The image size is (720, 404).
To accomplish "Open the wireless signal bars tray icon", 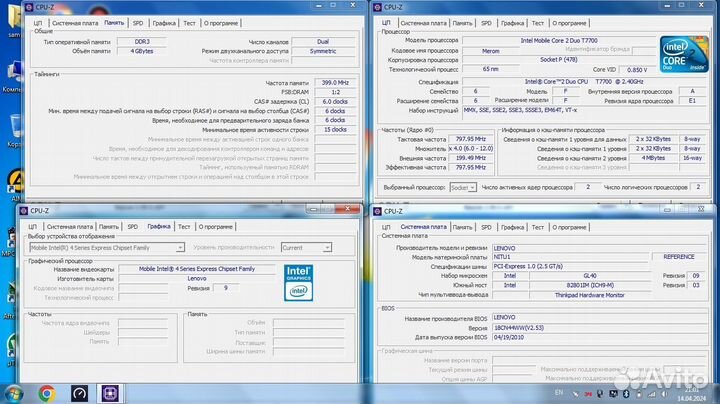I will click(652, 394).
